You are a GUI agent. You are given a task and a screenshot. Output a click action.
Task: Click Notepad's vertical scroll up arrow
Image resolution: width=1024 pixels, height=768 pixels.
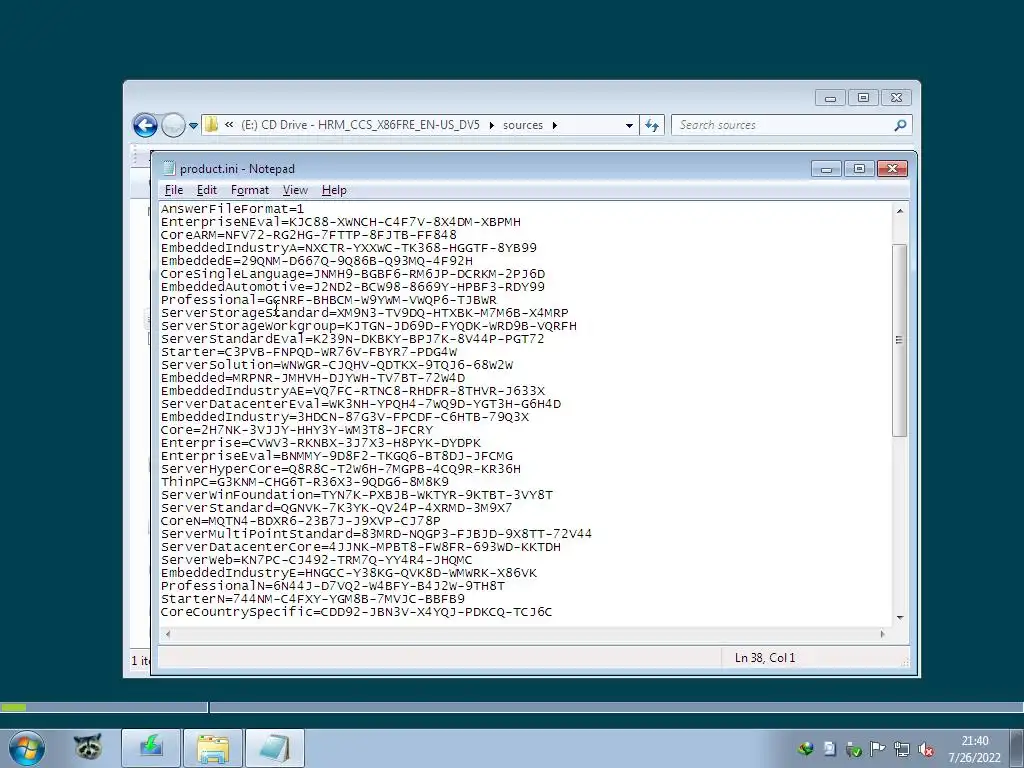[900, 211]
